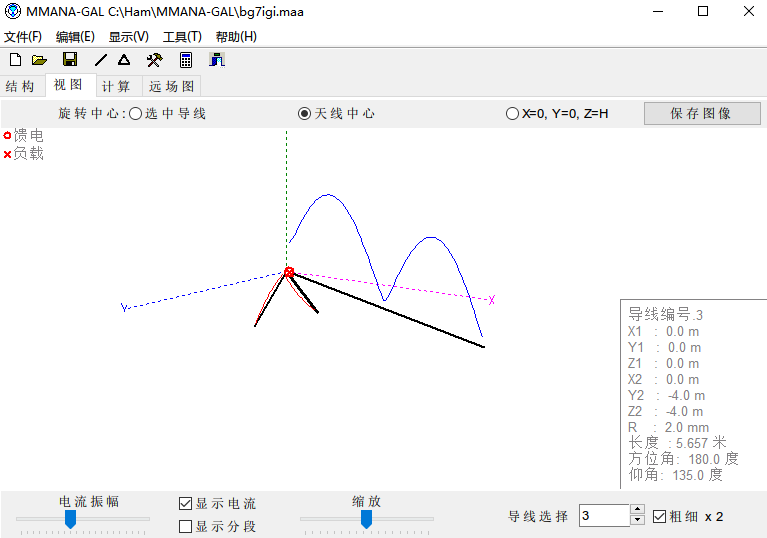Enable 显示分段 checkbox
Image resolution: width=767 pixels, height=538 pixels.
(x=185, y=526)
